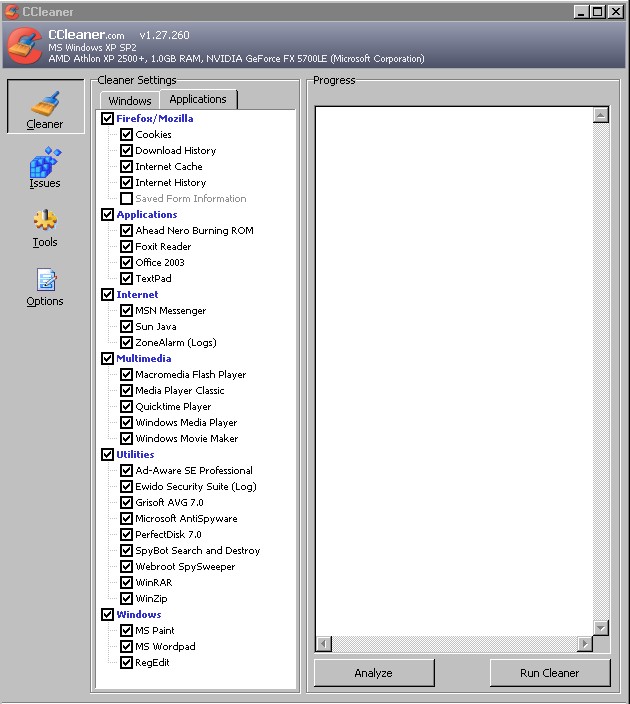Toggle ZoneAlarm (Logs) checkbox
This screenshot has height=704, width=630.
[126, 343]
